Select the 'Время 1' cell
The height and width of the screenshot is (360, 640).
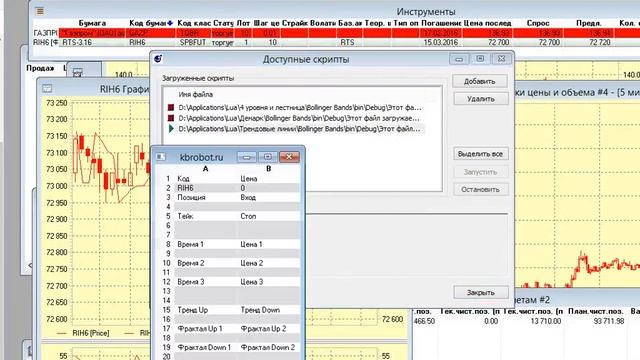[x=206, y=244]
